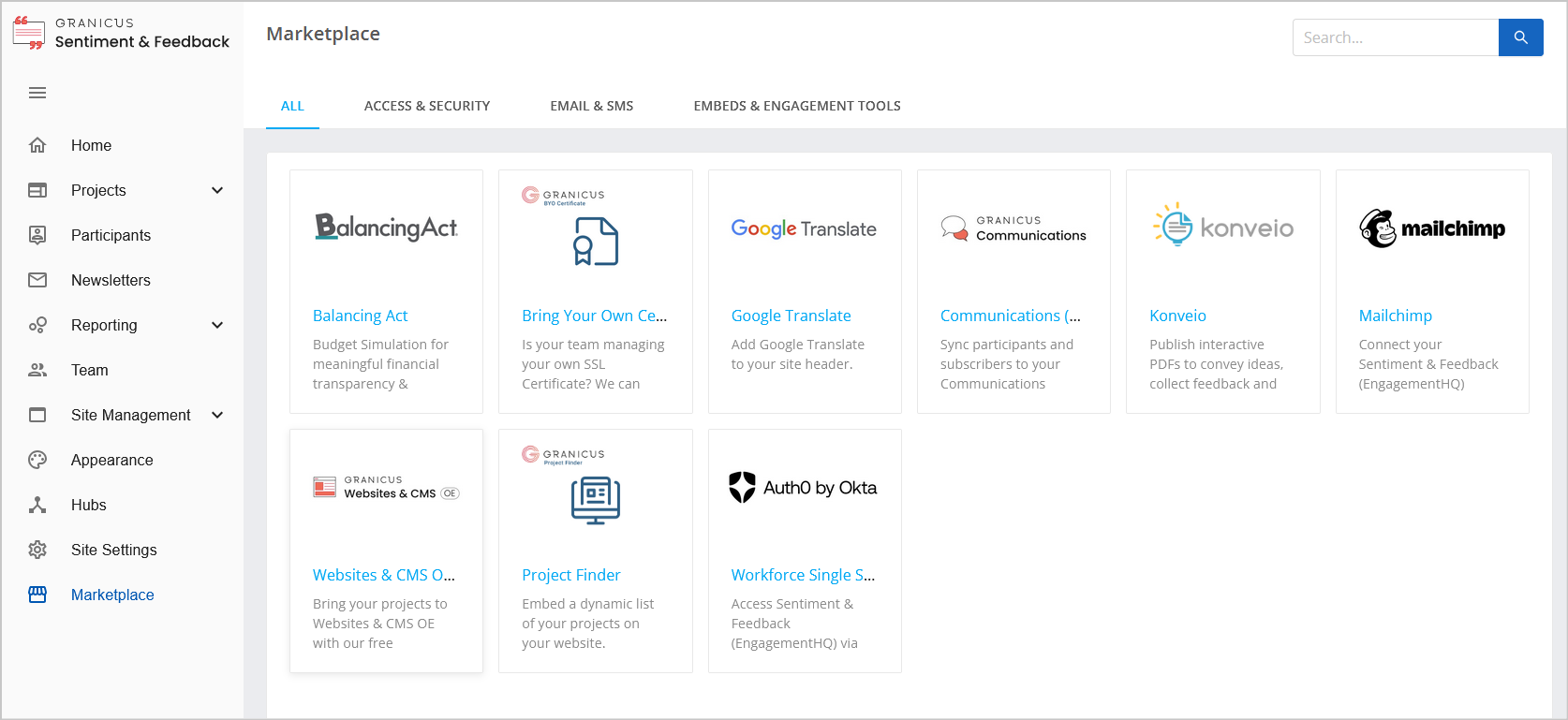Image resolution: width=1568 pixels, height=720 pixels.
Task: Click the Websites & CMS logo
Action: [x=386, y=488]
